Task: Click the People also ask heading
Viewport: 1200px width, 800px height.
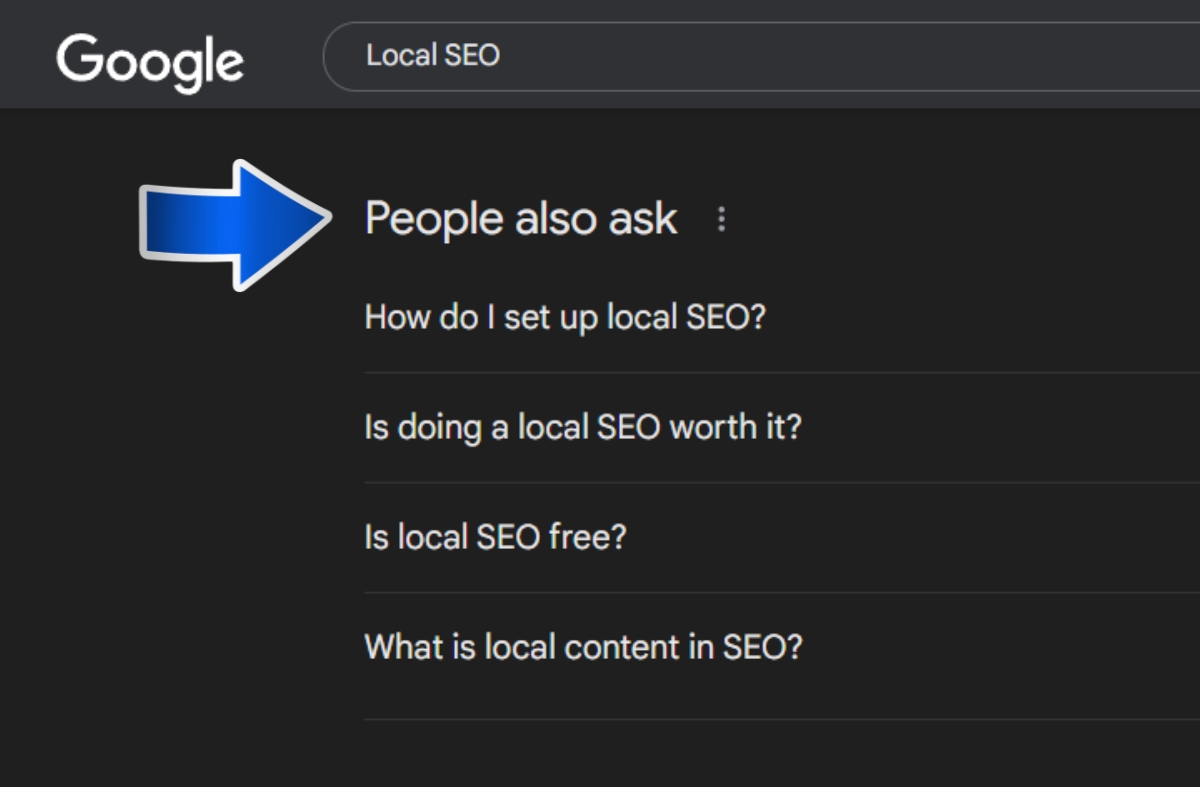Action: (521, 219)
